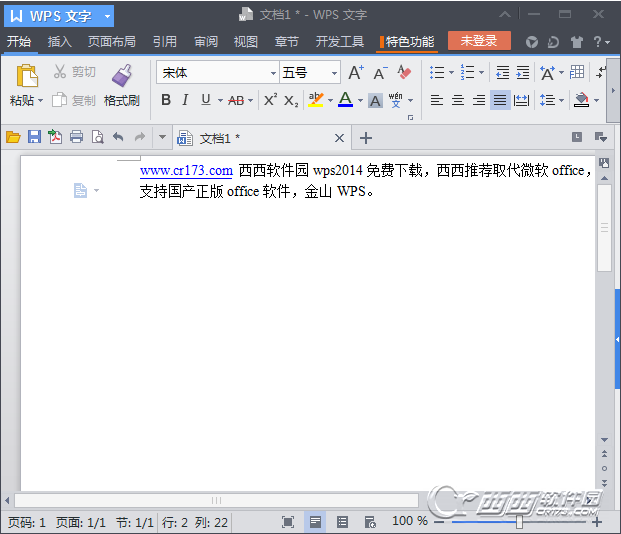621x534 pixels.
Task: Increase font size with A+ icon
Action: coord(356,72)
